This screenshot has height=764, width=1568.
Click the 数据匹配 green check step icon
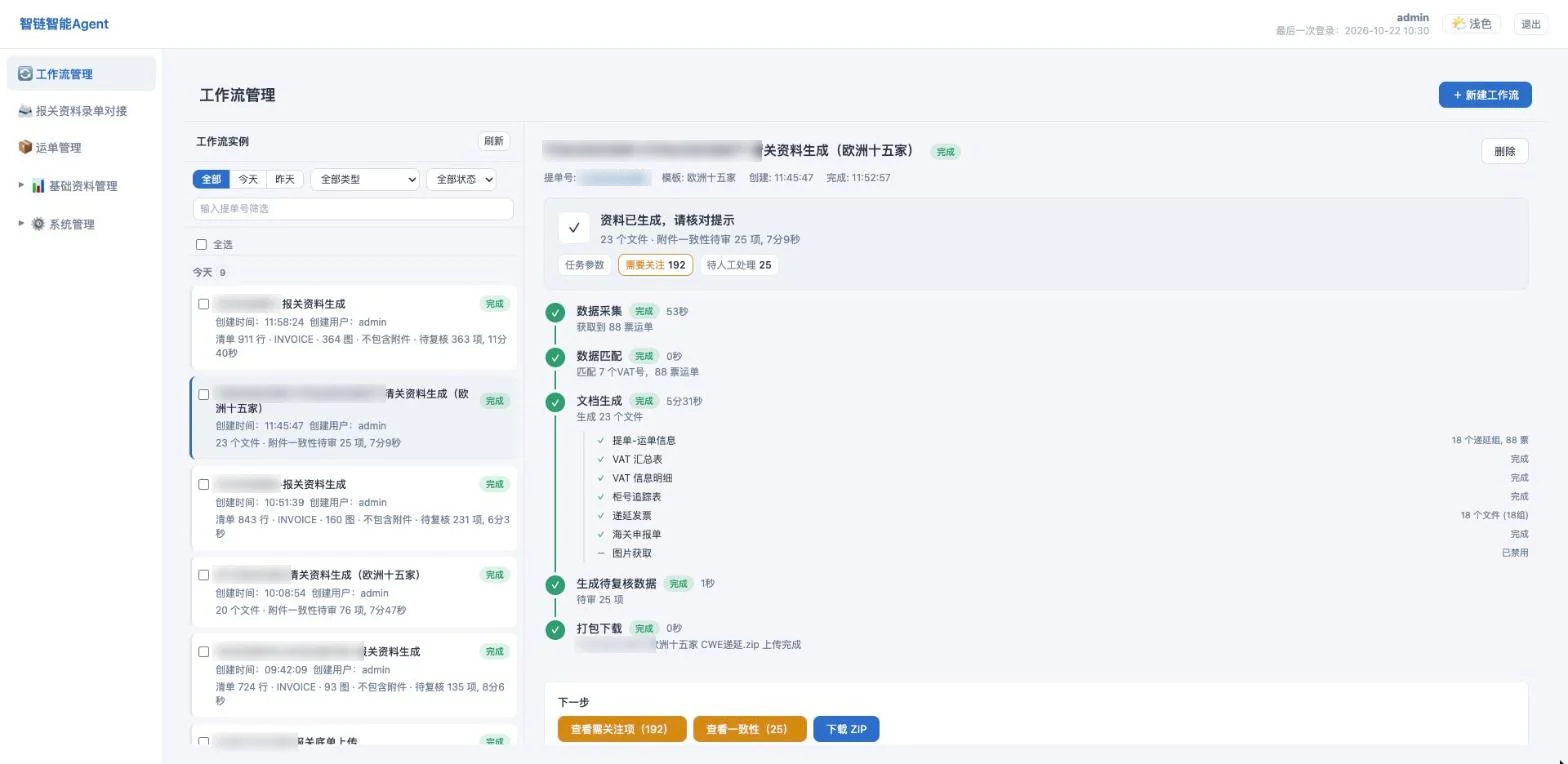[x=555, y=358]
